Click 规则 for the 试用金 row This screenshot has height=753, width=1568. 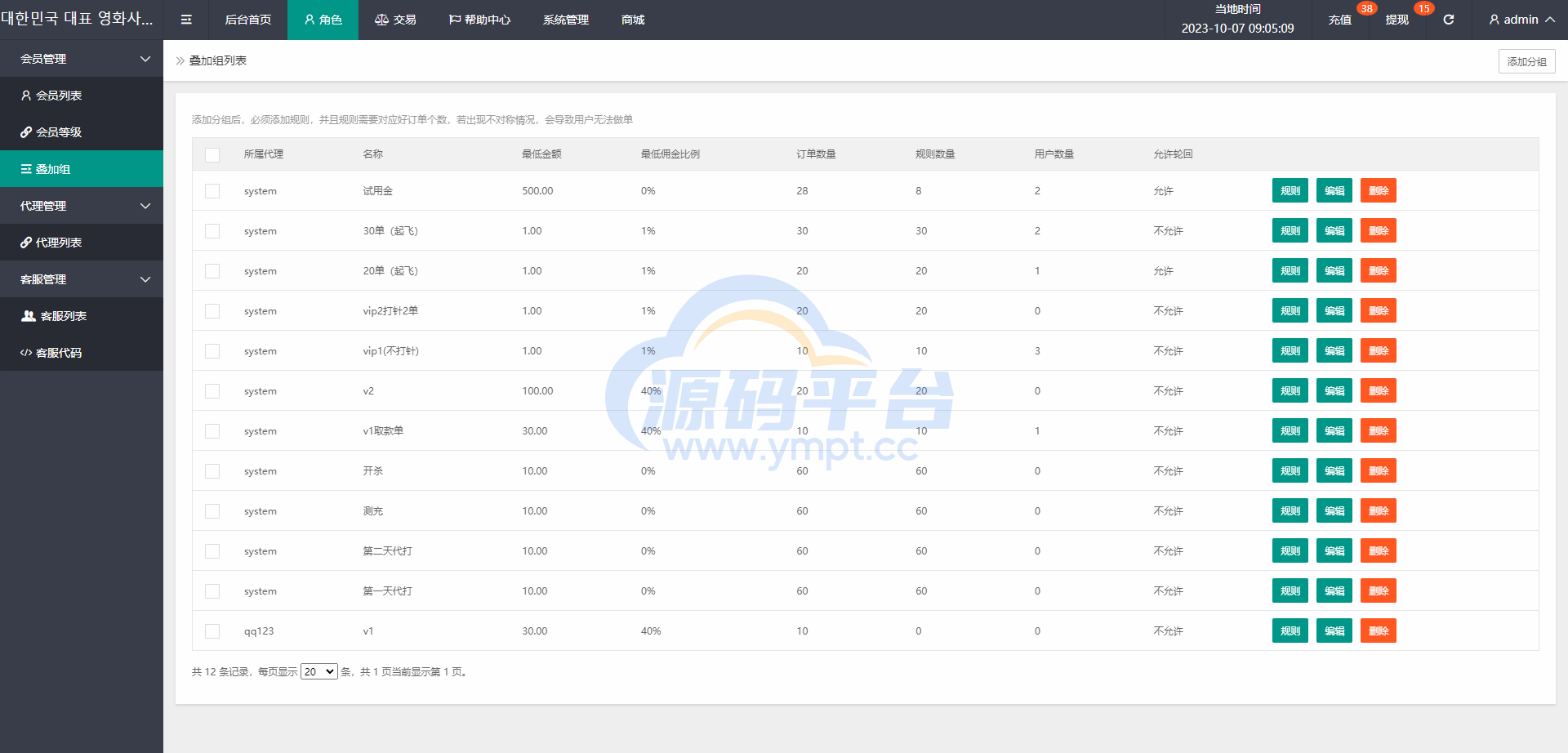[x=1290, y=190]
